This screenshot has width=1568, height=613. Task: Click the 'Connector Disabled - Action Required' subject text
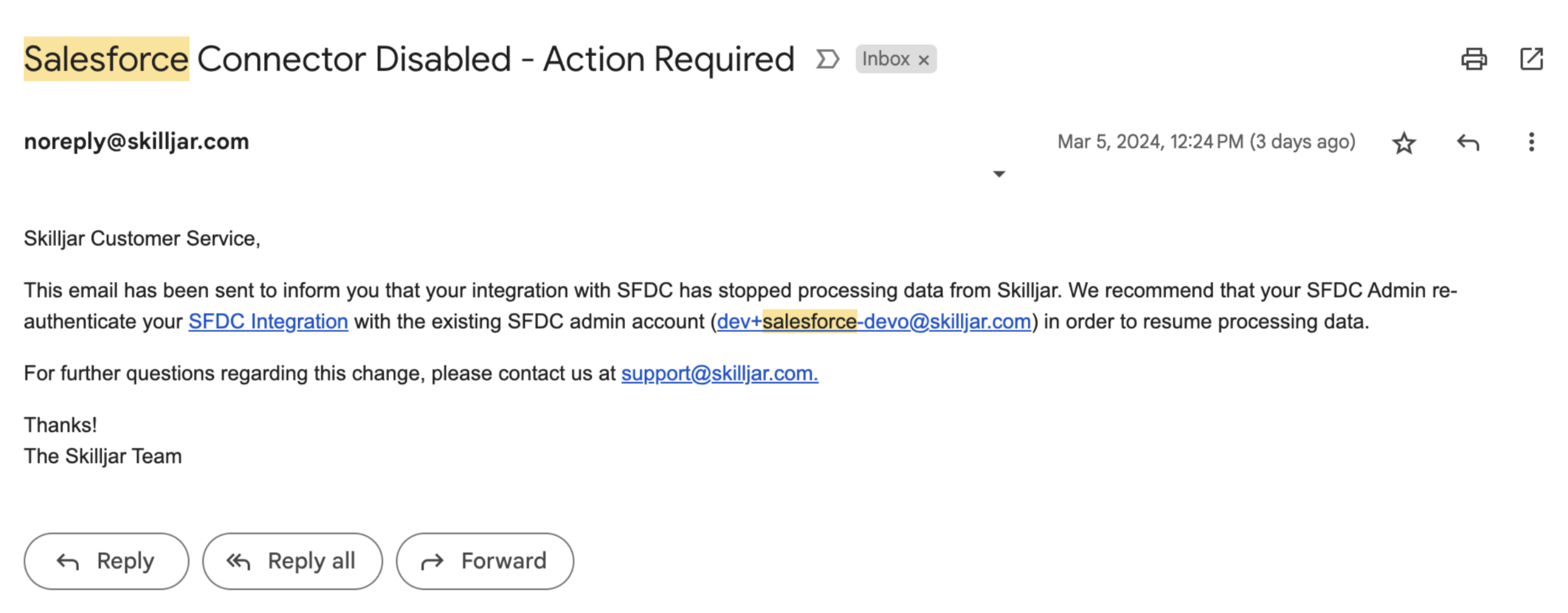(x=495, y=59)
